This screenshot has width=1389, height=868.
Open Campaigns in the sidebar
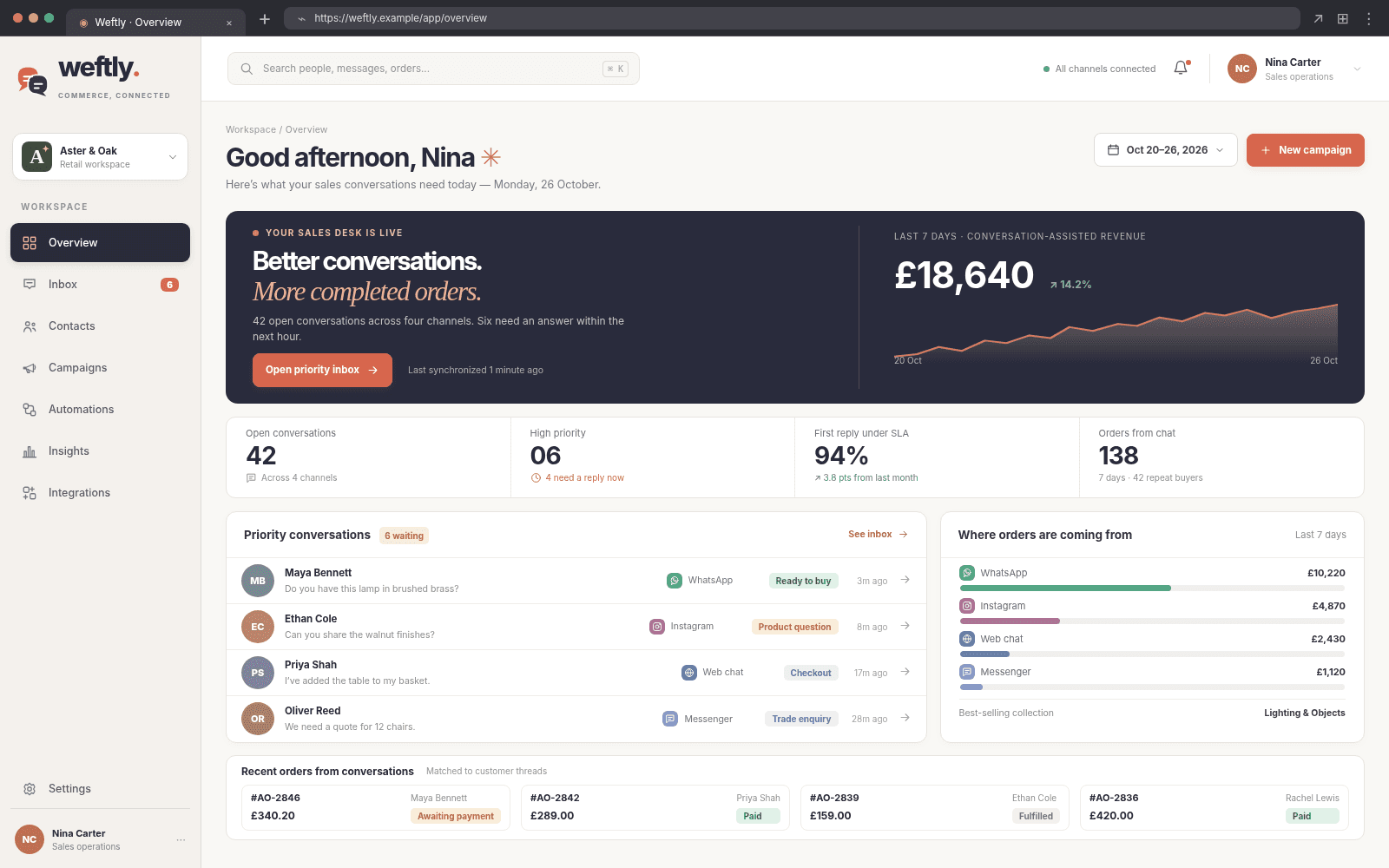tap(101, 368)
